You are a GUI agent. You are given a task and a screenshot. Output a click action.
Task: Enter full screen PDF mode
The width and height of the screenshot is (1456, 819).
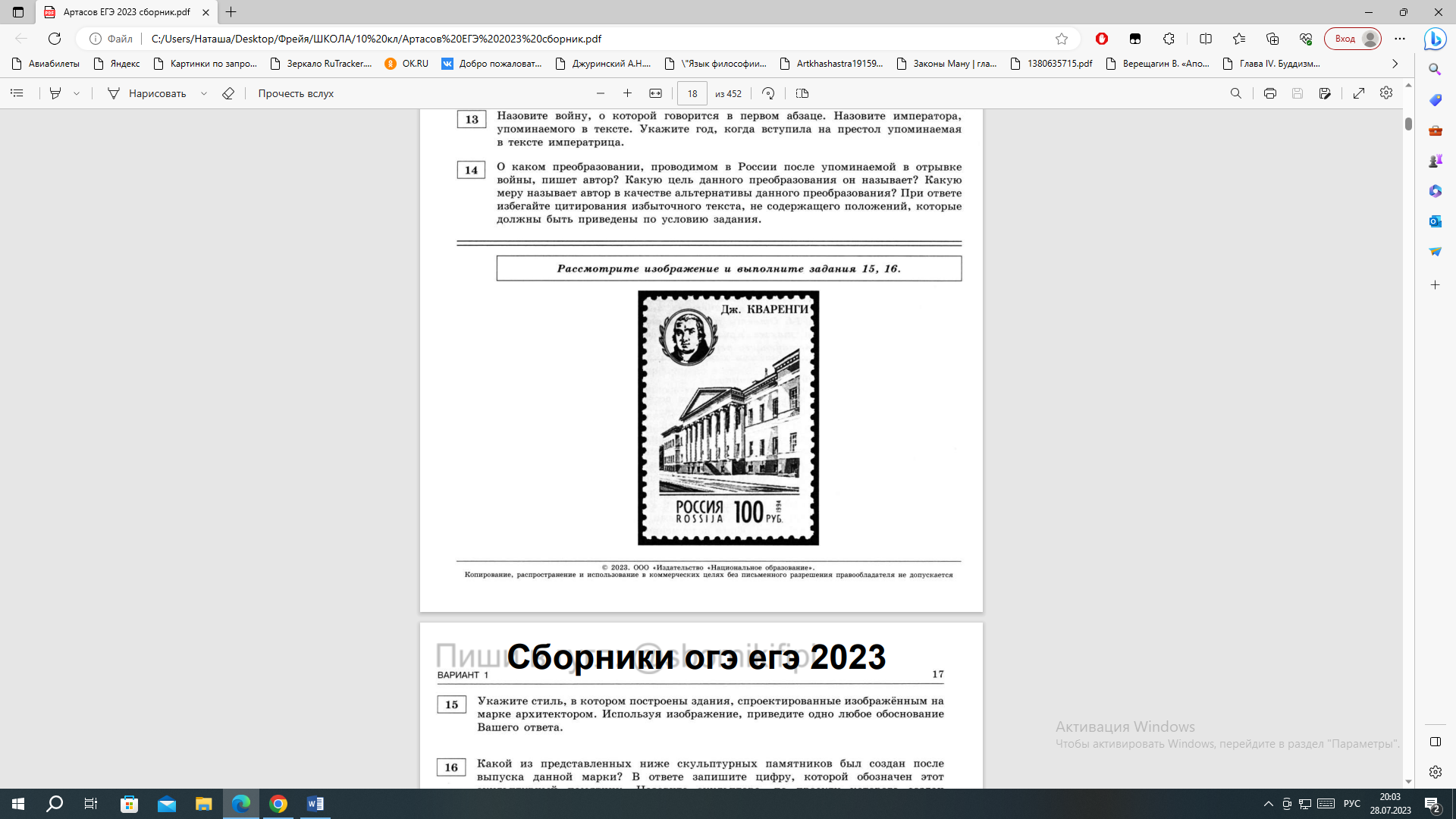click(x=1359, y=93)
